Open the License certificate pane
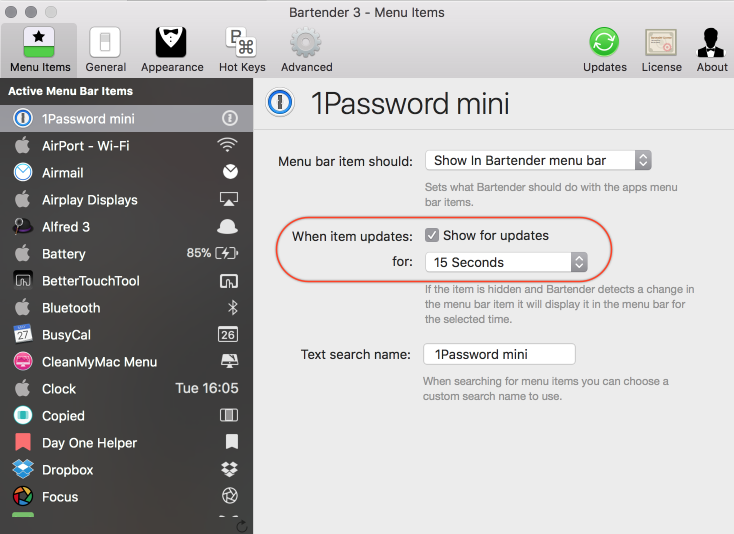 tap(661, 50)
